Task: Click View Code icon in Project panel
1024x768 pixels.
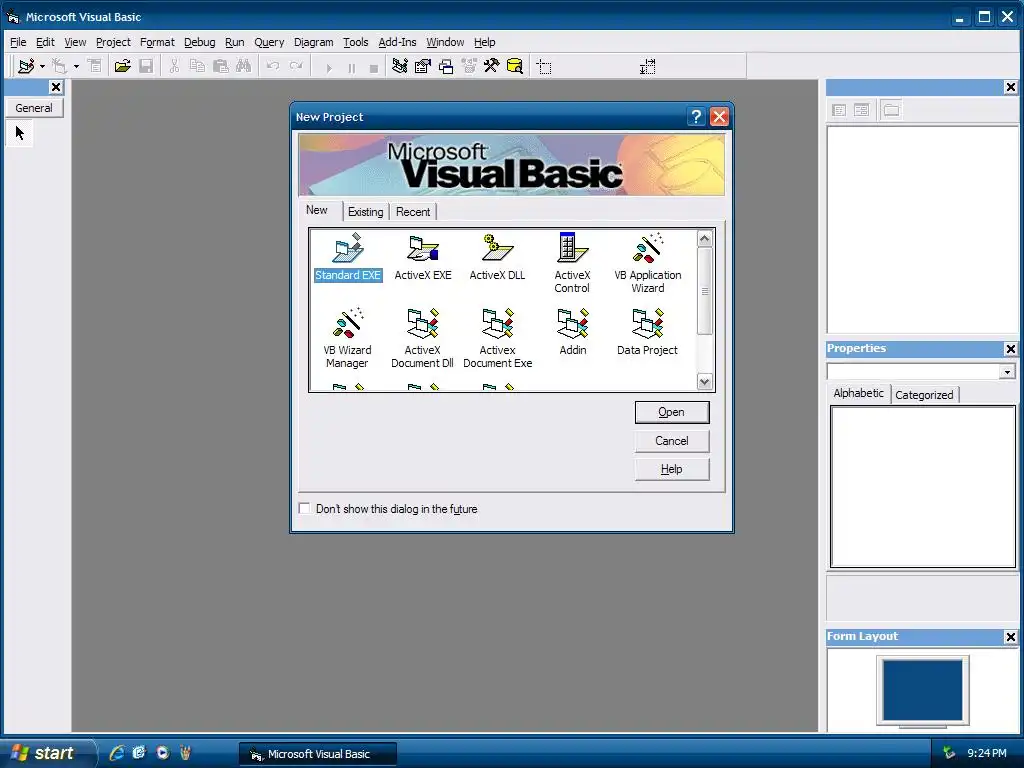Action: tap(839, 110)
